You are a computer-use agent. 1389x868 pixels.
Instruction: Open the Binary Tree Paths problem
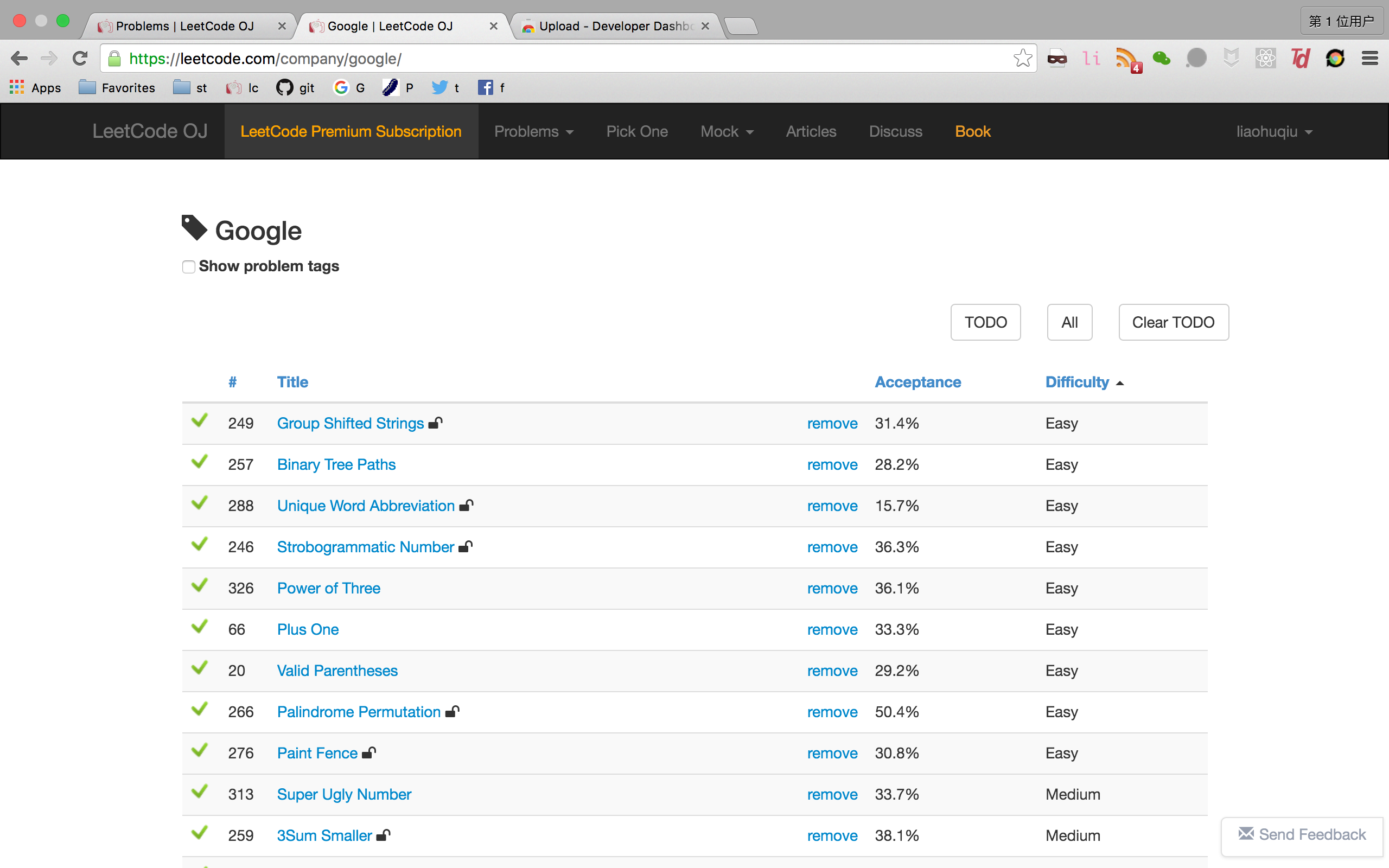coord(336,464)
